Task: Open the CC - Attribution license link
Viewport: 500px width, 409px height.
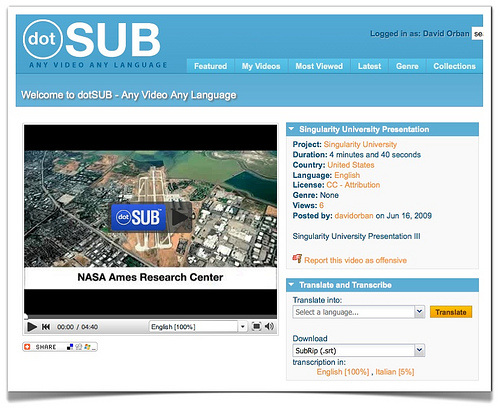Action: [353, 185]
